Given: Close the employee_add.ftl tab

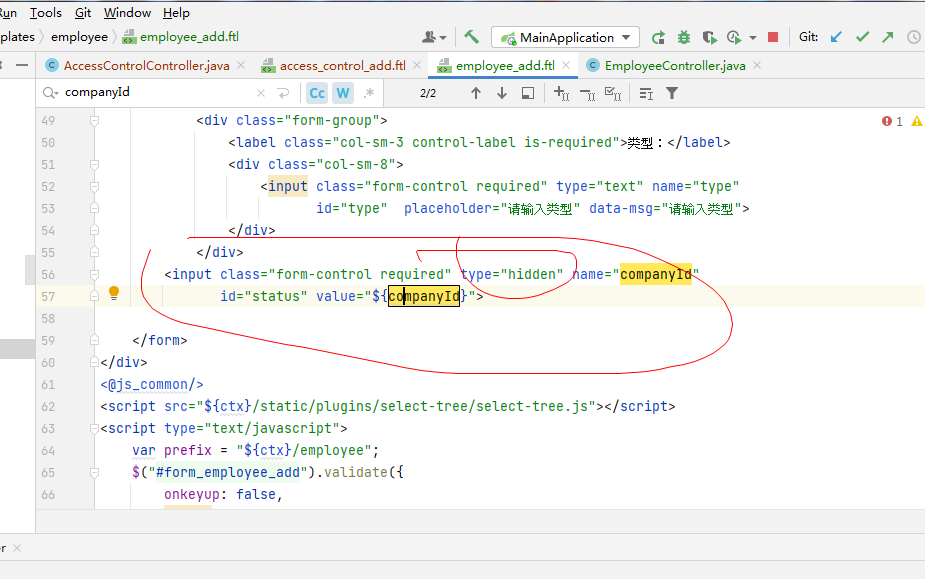Looking at the screenshot, I should (x=566, y=66).
